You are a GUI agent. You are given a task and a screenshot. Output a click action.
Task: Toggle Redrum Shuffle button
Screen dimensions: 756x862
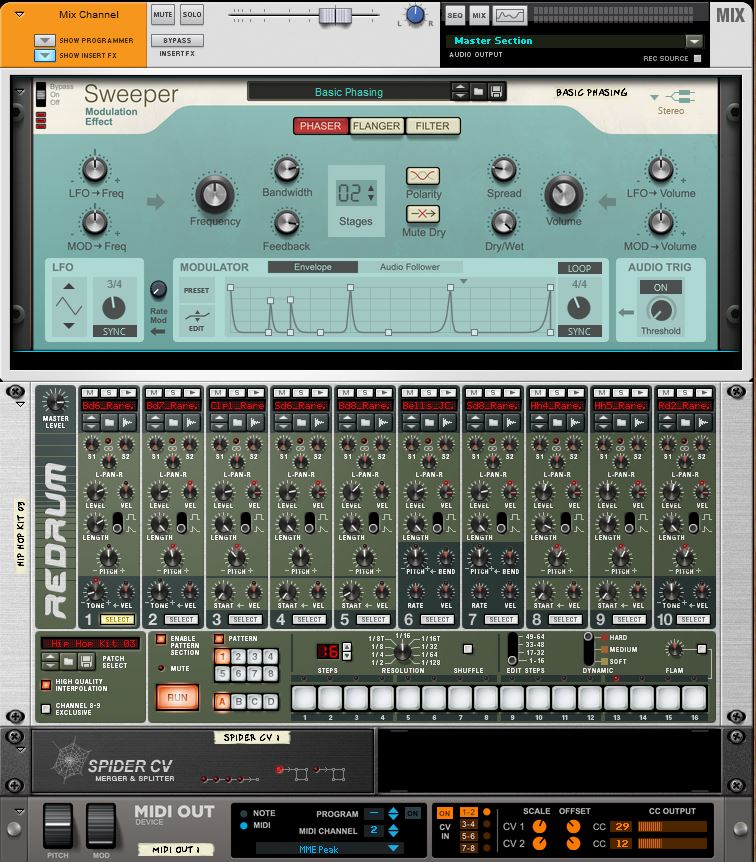click(468, 649)
